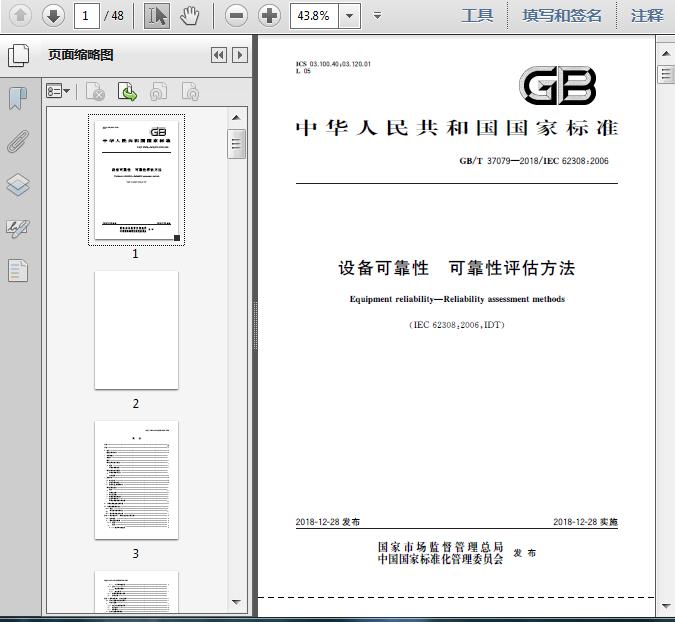Zoom in with the plus button
Screen dimensions: 675x622
pos(269,15)
